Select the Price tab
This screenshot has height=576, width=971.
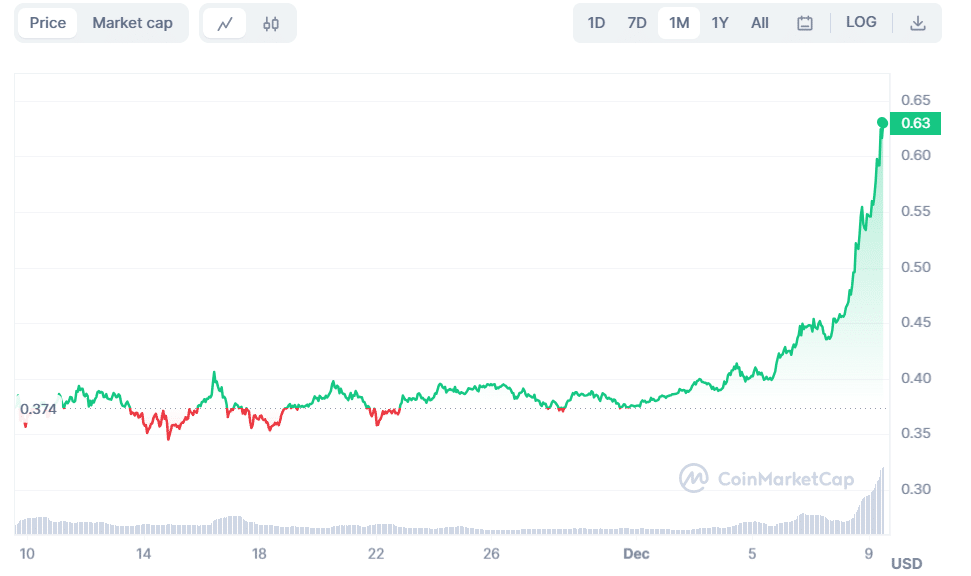point(48,23)
